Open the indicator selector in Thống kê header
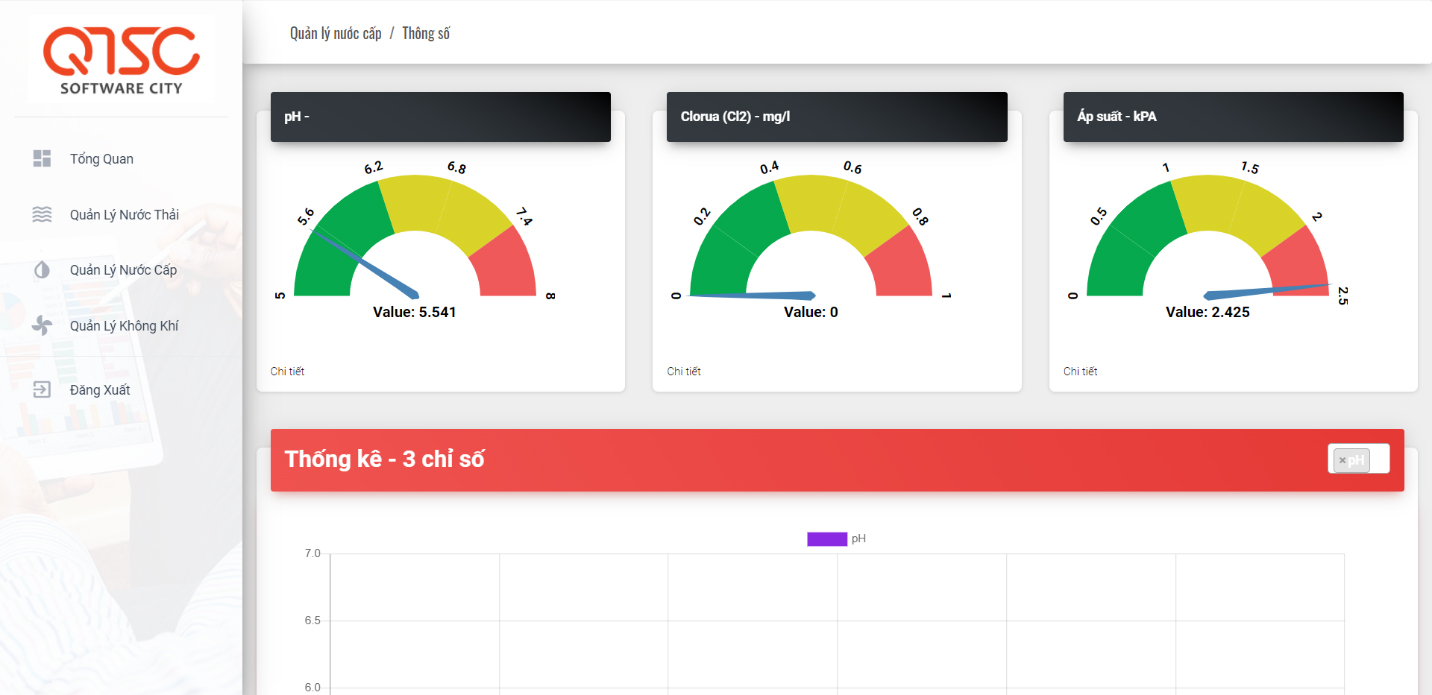The height and width of the screenshot is (695, 1432). 1358,459
